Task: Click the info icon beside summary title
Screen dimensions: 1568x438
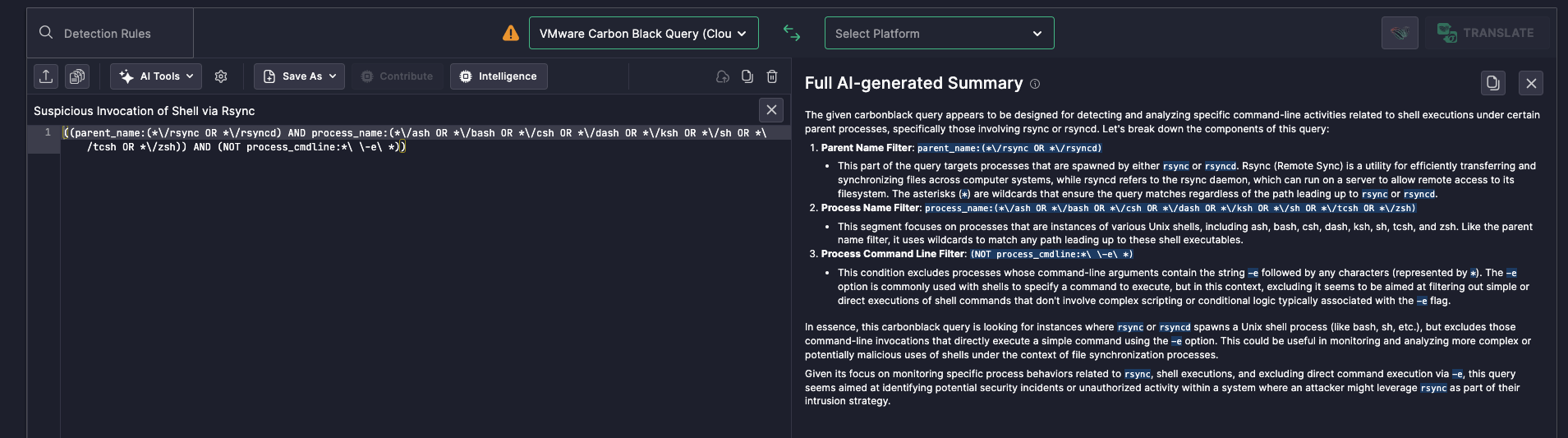Action: (1035, 84)
